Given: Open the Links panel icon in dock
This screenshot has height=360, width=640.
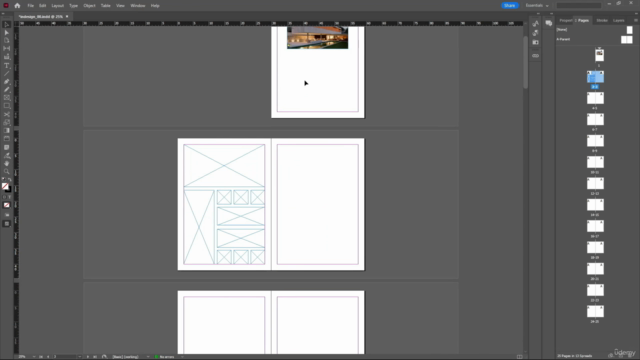Looking at the screenshot, I should click(536, 56).
